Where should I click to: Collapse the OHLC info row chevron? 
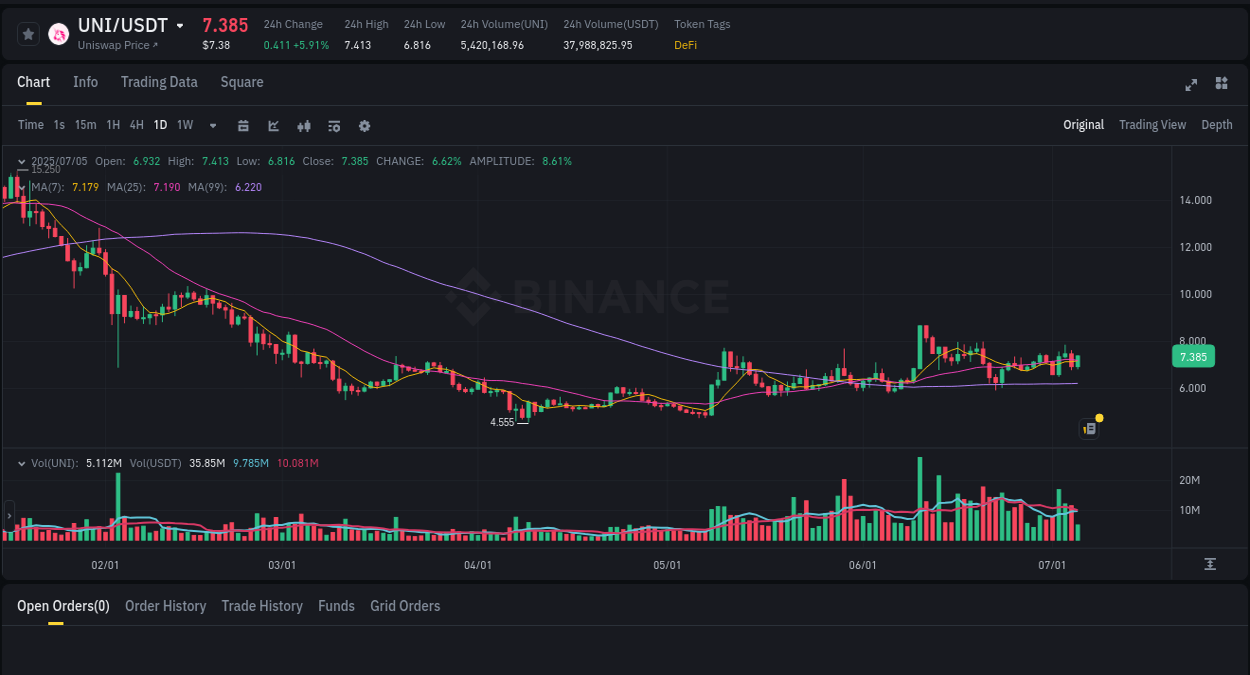tap(21, 161)
